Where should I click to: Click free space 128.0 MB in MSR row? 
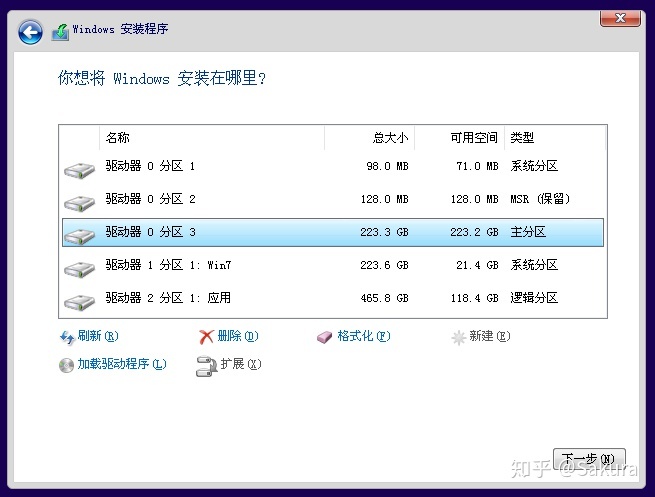(474, 199)
